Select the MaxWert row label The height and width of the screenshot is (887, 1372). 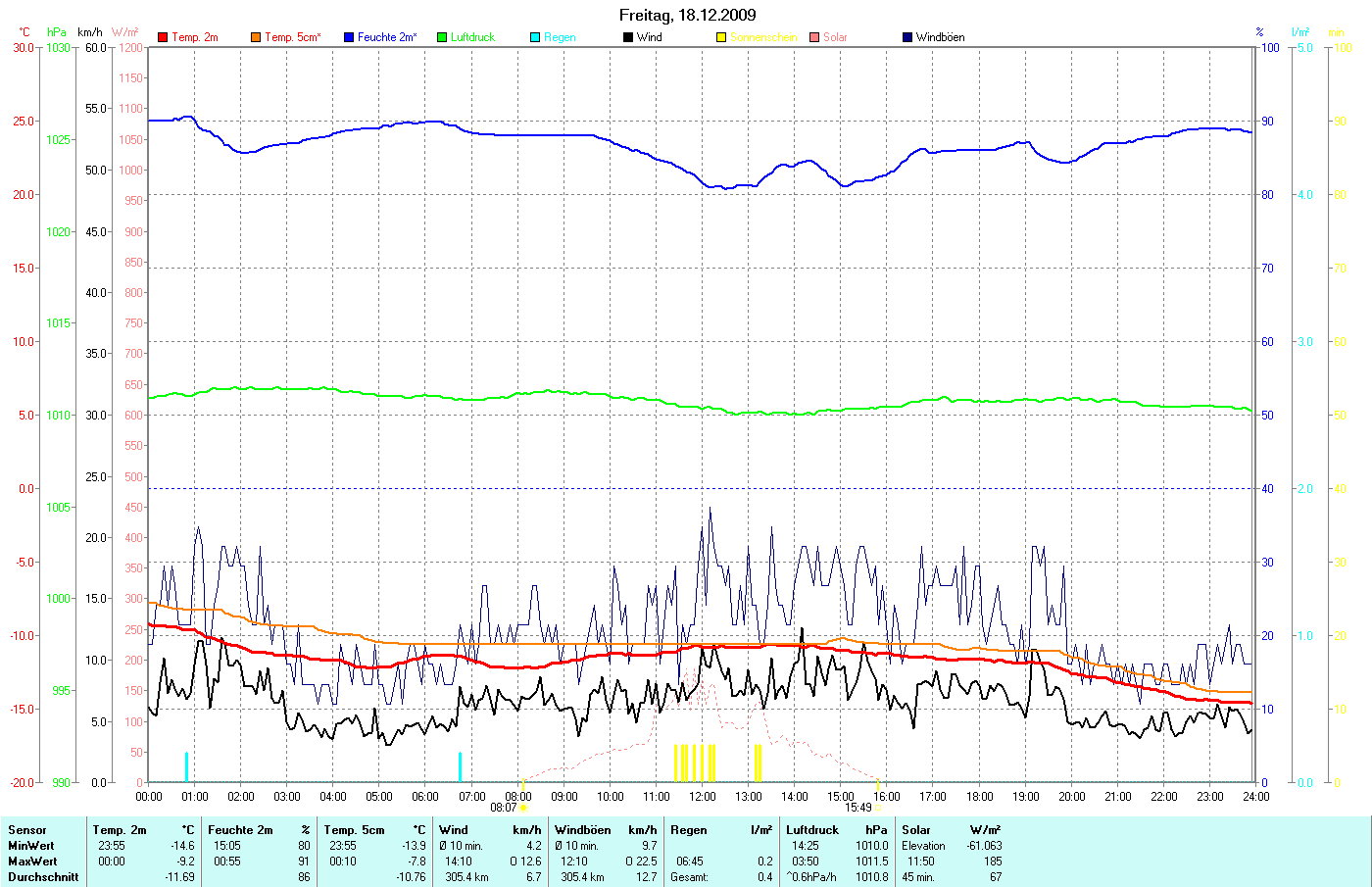tap(32, 862)
